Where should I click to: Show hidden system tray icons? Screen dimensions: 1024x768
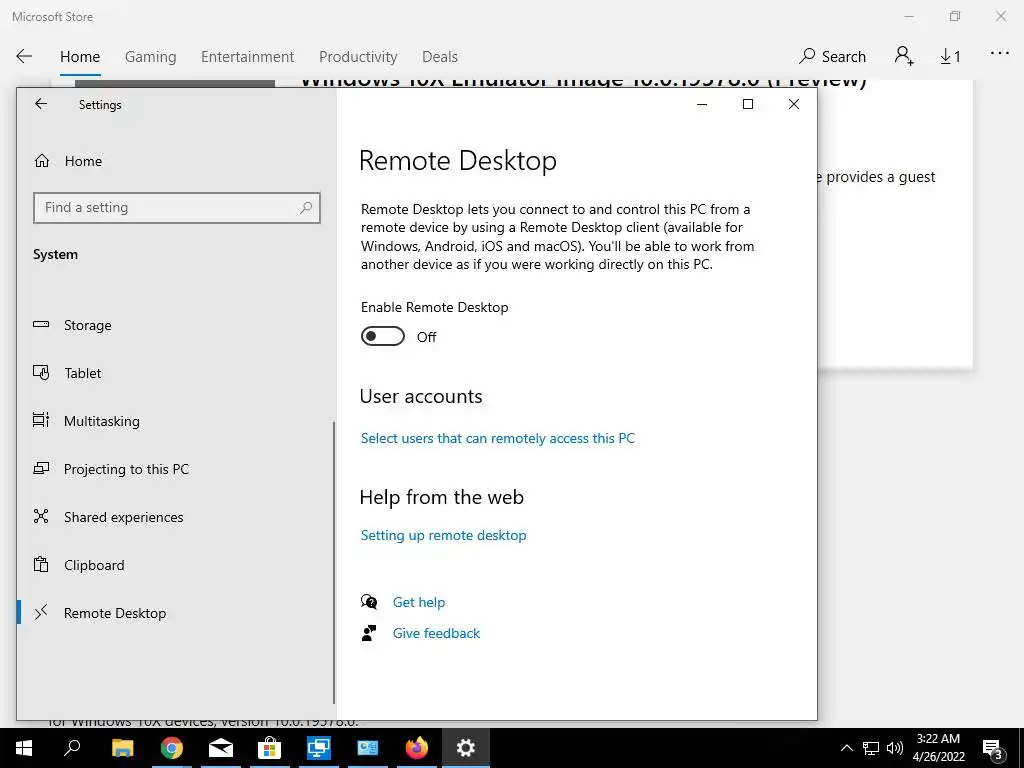point(846,748)
